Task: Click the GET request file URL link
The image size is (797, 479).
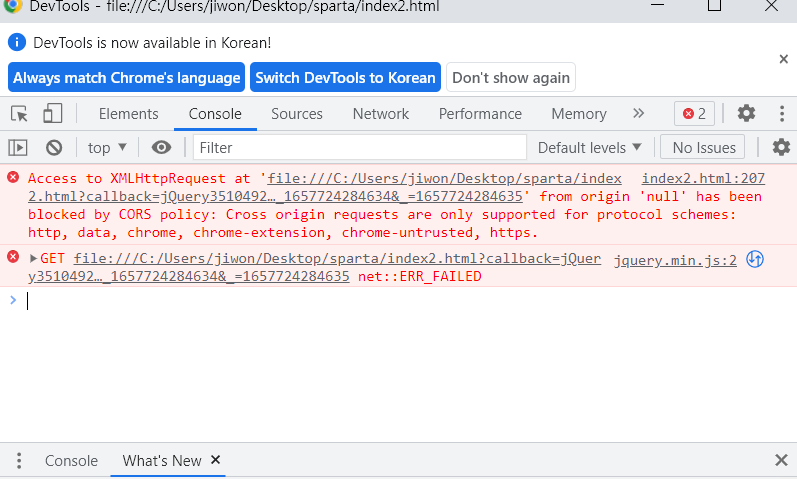Action: [x=314, y=267]
